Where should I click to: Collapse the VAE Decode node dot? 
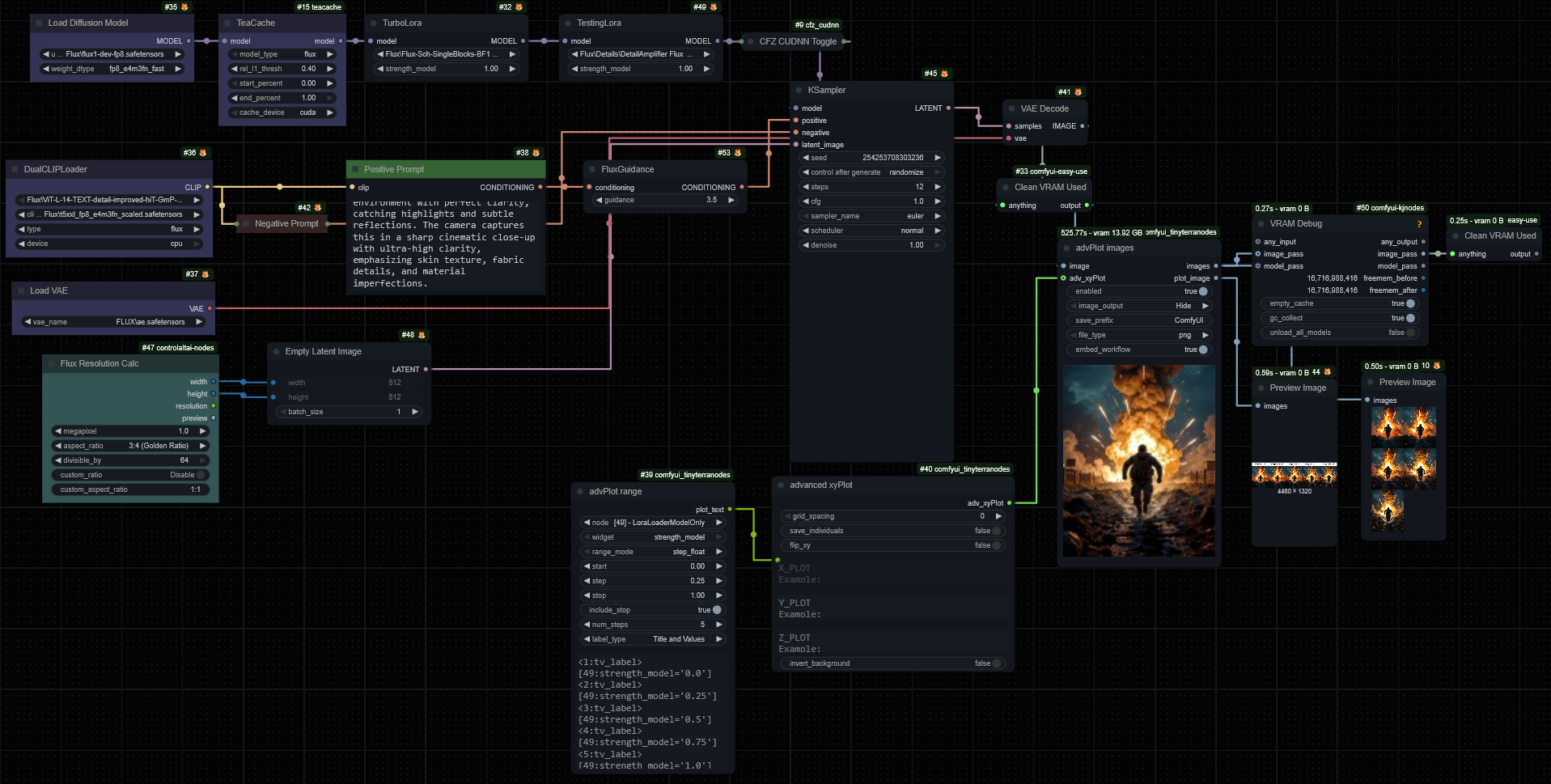point(1011,108)
